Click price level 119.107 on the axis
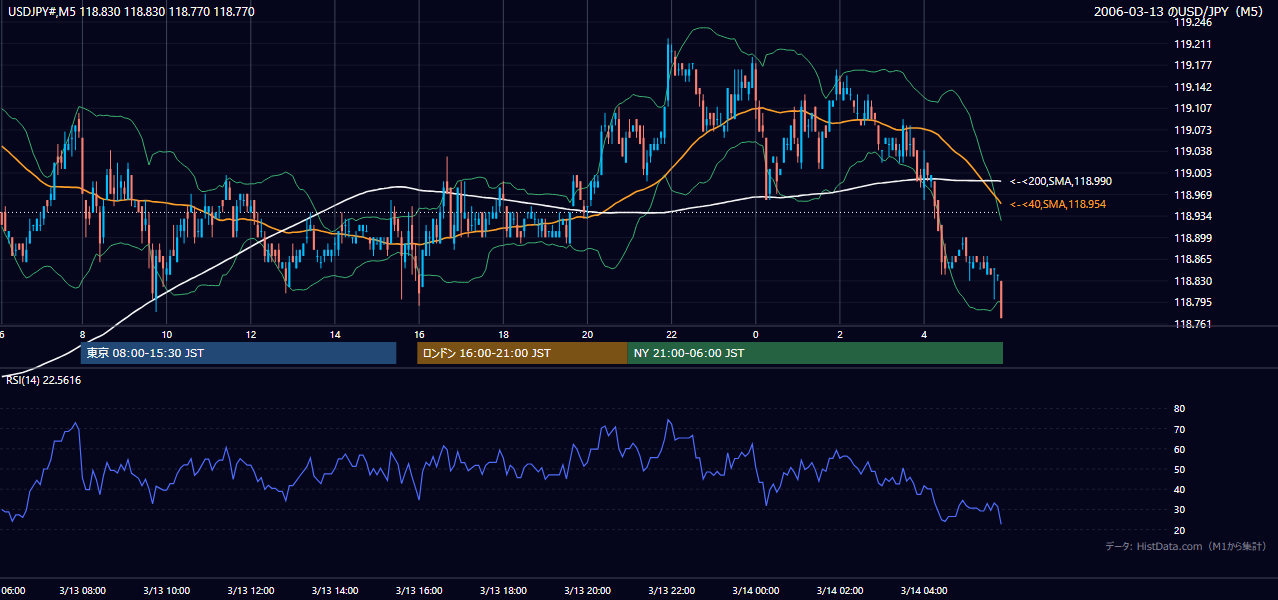Viewport: 1278px width, 600px height. [1193, 108]
